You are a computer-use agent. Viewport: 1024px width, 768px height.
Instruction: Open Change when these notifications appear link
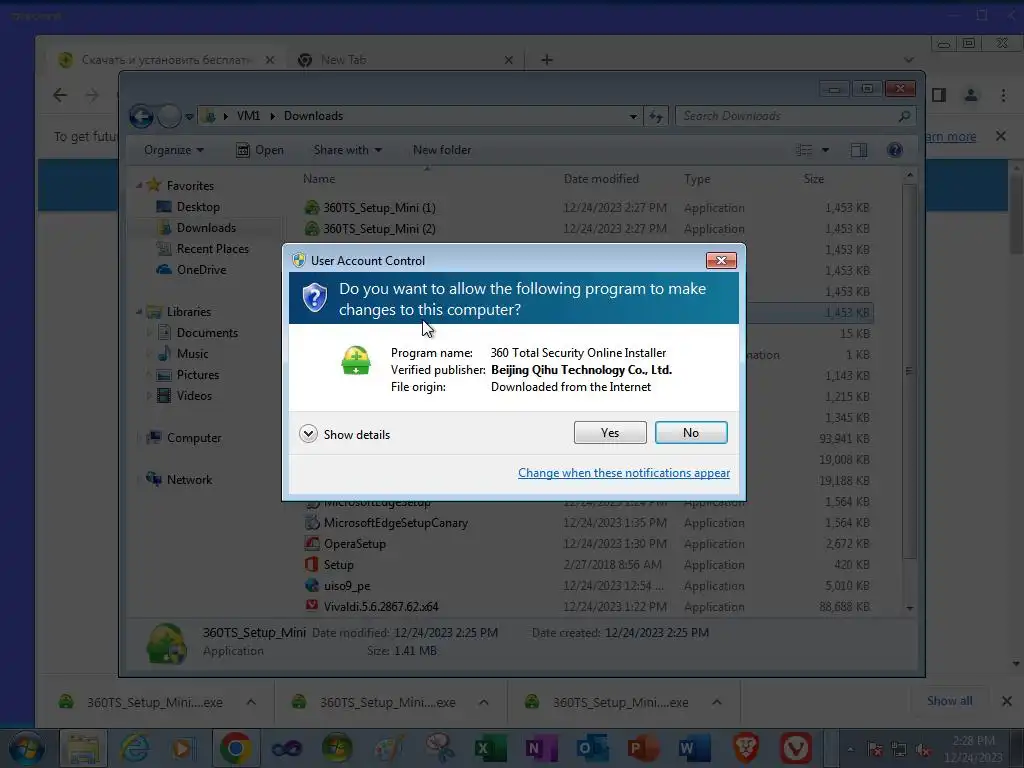point(624,473)
